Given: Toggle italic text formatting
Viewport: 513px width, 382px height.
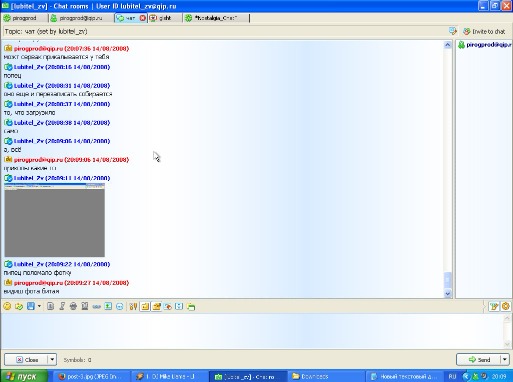Looking at the screenshot, I should [x=62, y=306].
